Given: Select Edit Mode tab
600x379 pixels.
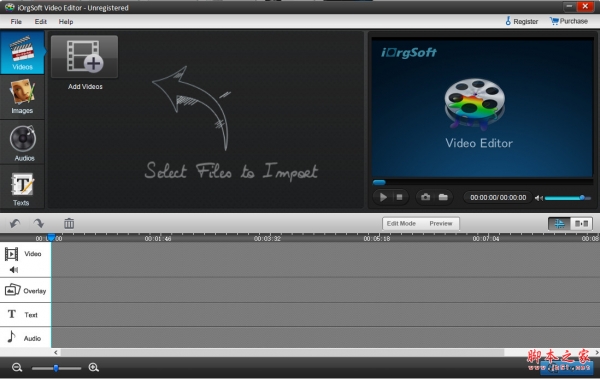Looking at the screenshot, I should (x=401, y=224).
